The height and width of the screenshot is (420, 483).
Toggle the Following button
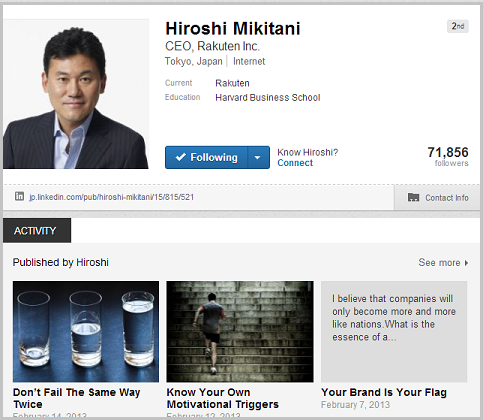(206, 157)
